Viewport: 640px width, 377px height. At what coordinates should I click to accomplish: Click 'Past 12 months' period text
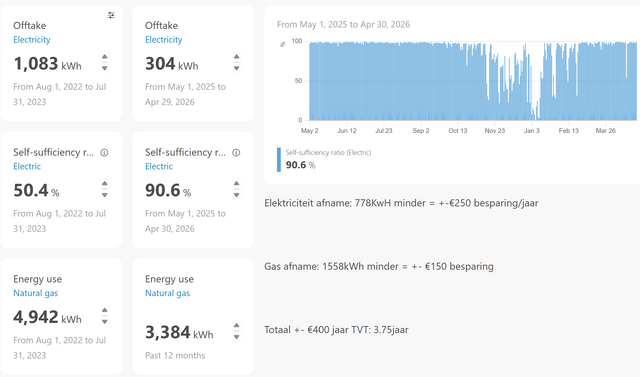(x=175, y=355)
